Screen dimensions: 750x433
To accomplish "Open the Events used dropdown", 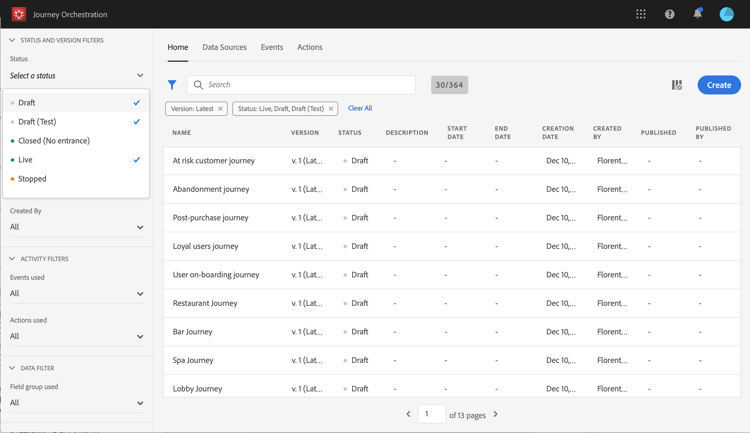I will (x=76, y=294).
